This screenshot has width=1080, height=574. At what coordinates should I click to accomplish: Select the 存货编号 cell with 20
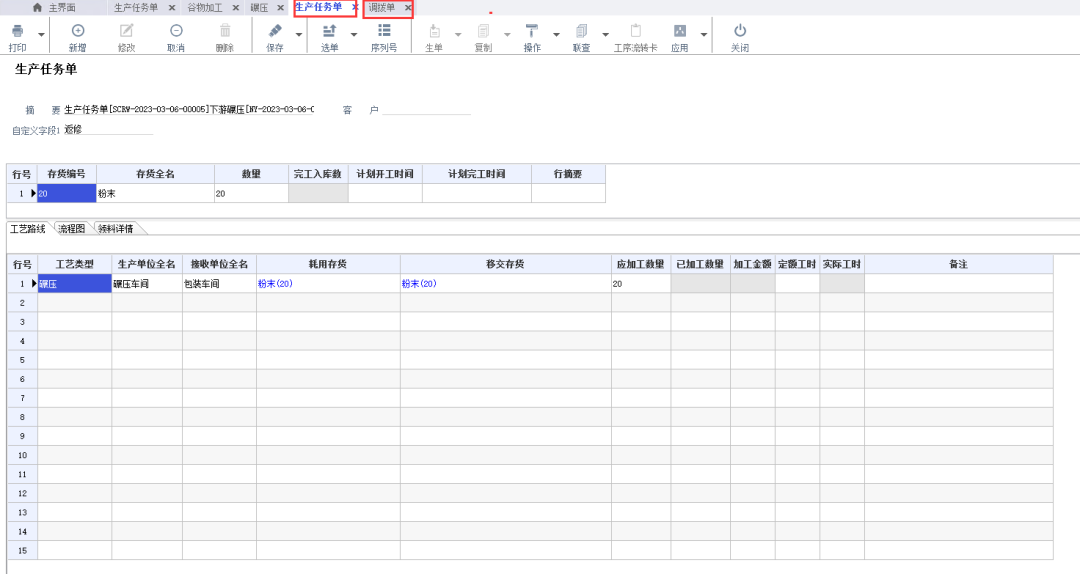[x=67, y=194]
